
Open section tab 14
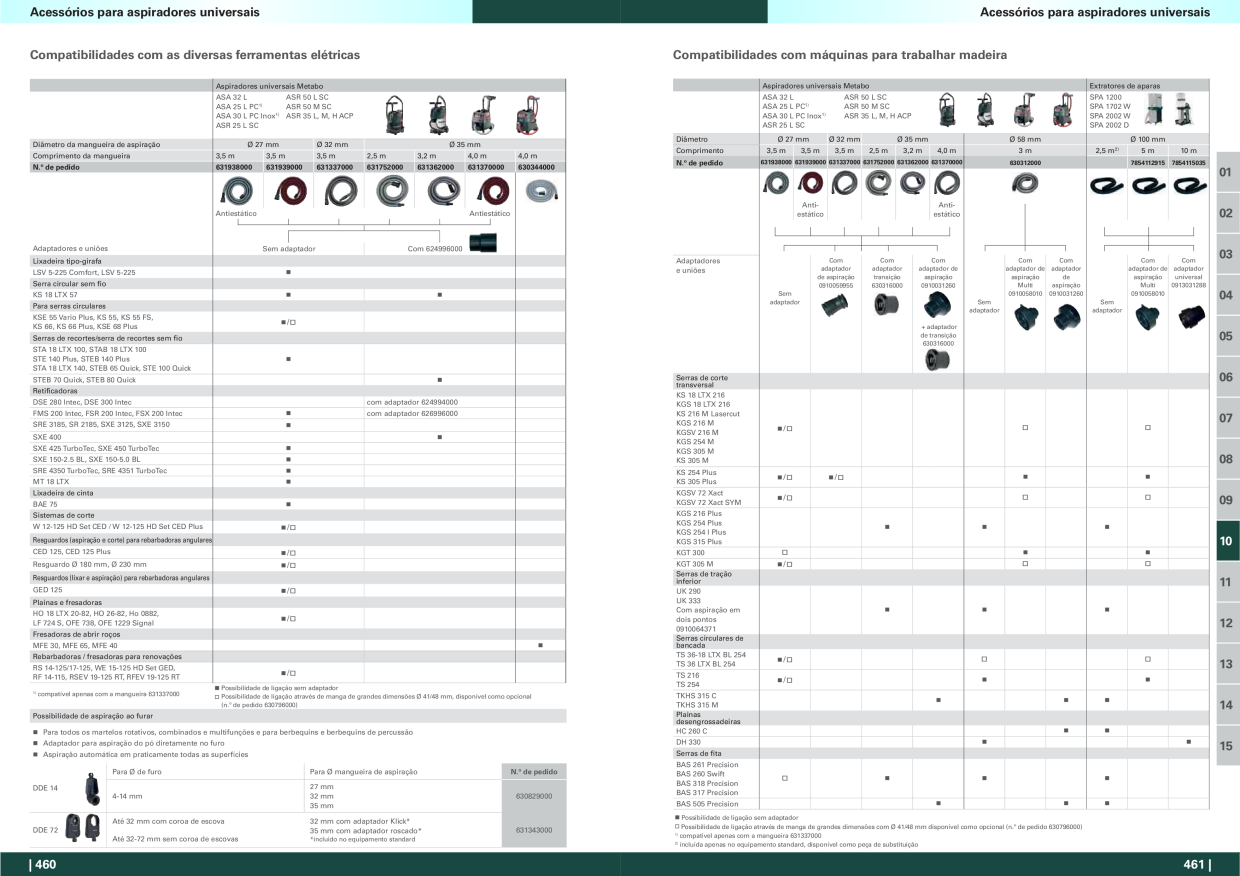pos(1226,706)
